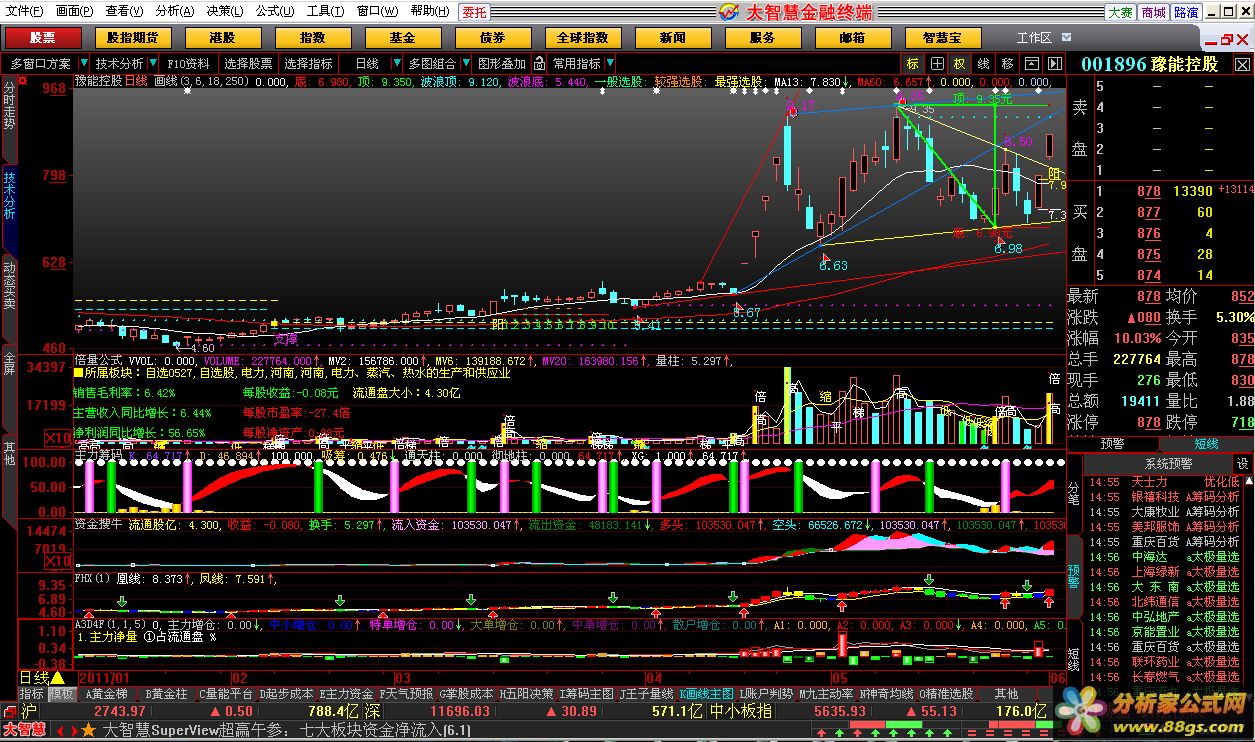
Task: Select the 指标 bottom tab
Action: coord(31,693)
